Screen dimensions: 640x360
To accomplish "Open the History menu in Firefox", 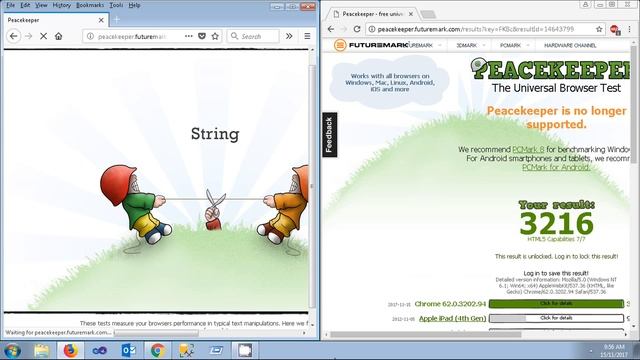I will tap(62, 5).
